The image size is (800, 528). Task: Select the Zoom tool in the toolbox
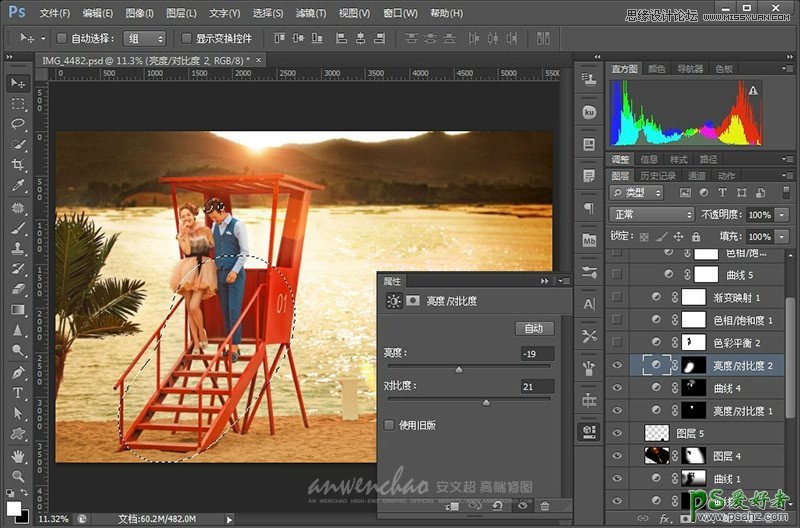coord(18,475)
